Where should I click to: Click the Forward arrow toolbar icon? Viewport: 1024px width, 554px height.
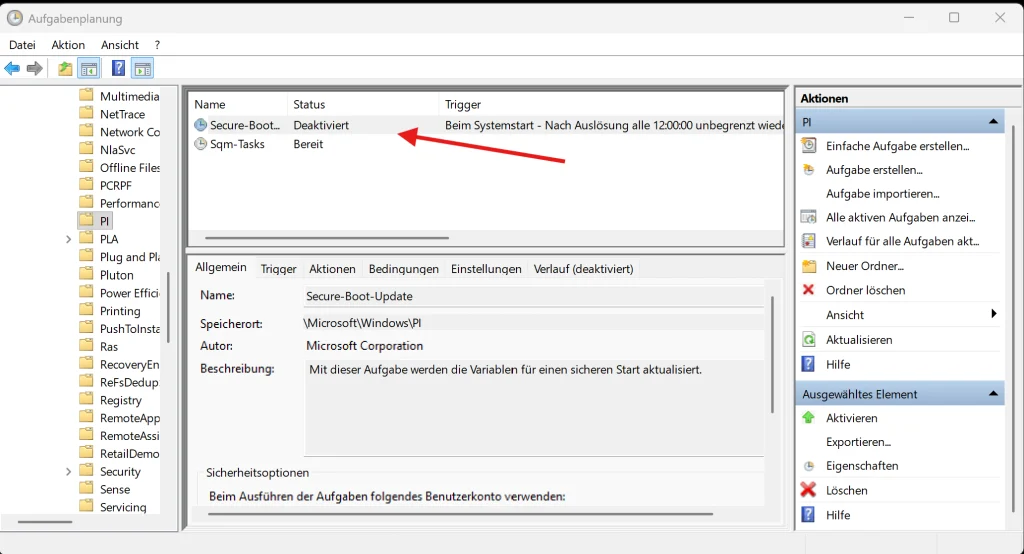click(x=35, y=68)
